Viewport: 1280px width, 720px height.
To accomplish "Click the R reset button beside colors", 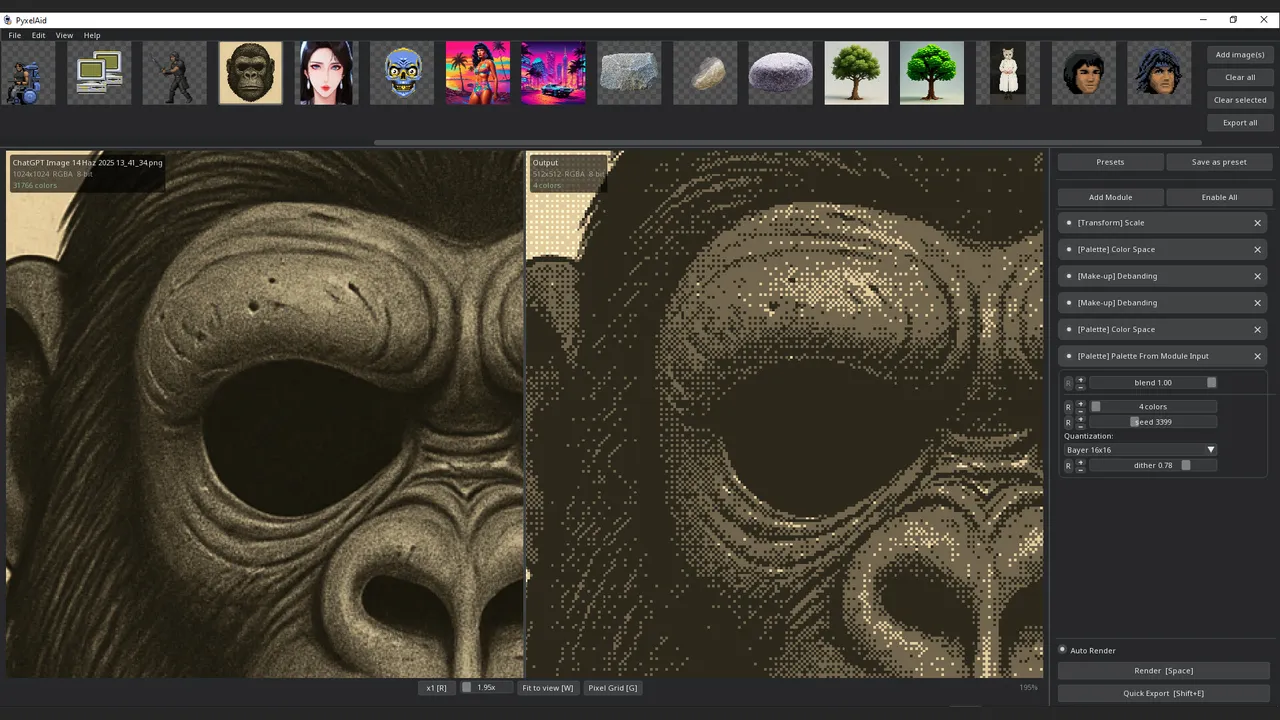I will coord(1068,407).
